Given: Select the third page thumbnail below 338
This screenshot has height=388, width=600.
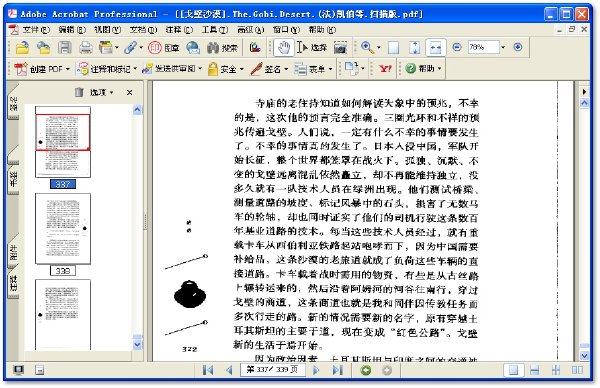Looking at the screenshot, I should coord(63,315).
